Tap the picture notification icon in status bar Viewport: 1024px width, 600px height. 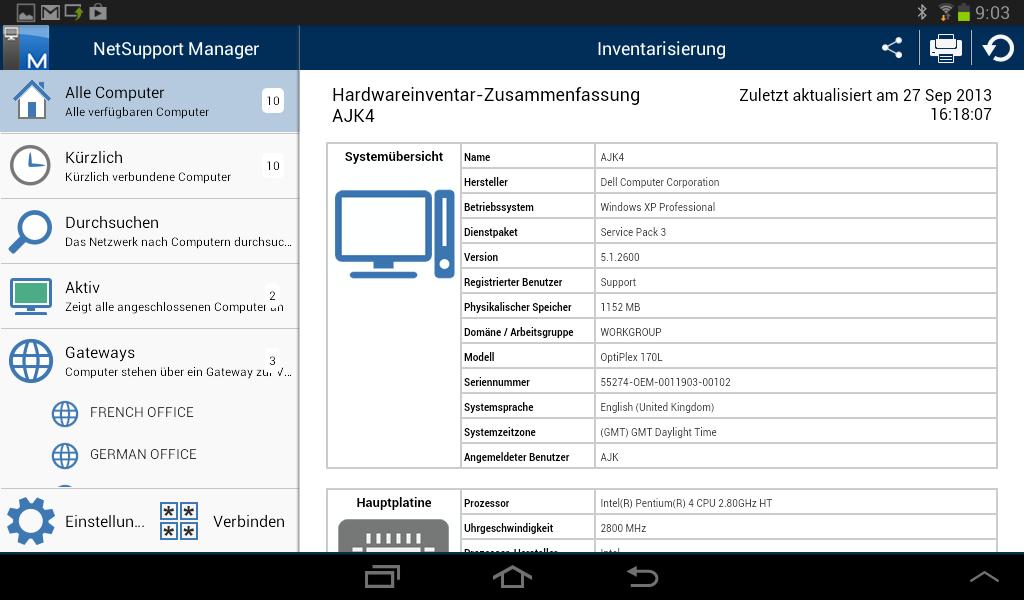coord(25,12)
